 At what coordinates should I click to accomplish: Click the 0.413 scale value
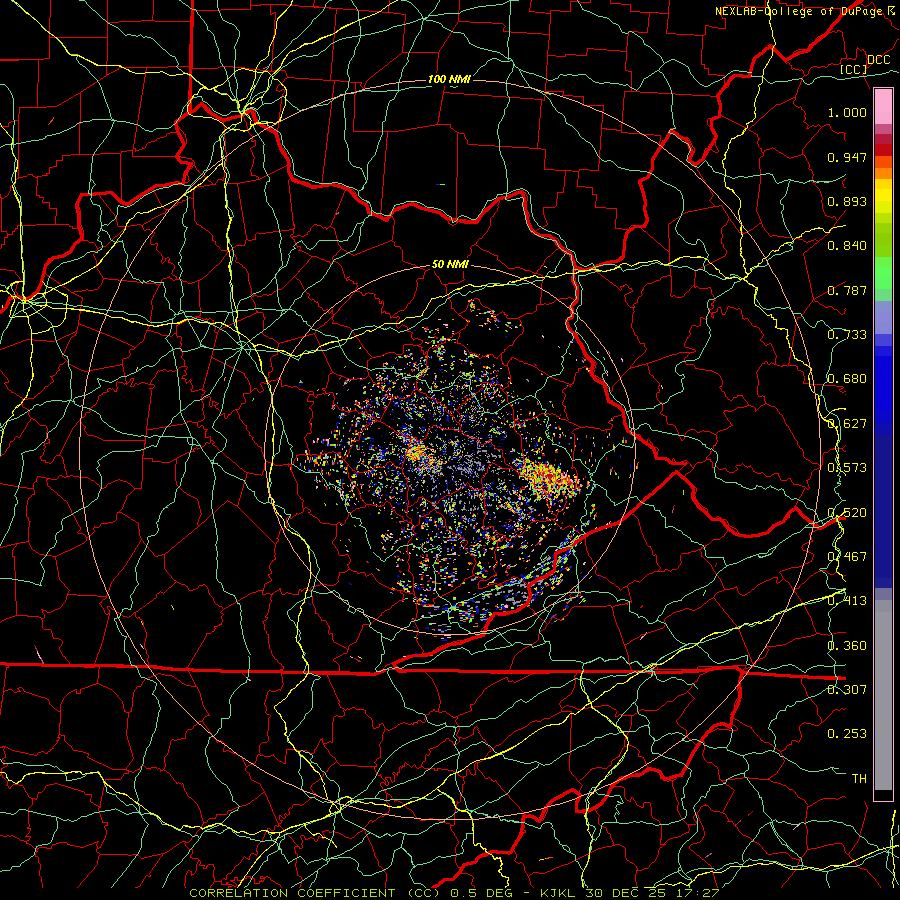(x=847, y=601)
